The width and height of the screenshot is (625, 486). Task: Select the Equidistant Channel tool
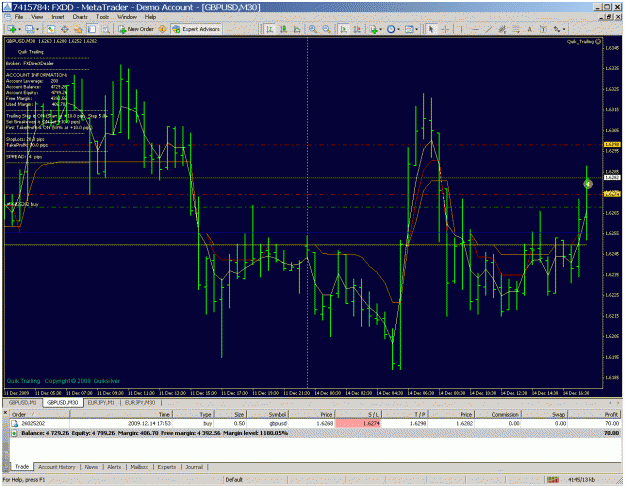(x=502, y=29)
